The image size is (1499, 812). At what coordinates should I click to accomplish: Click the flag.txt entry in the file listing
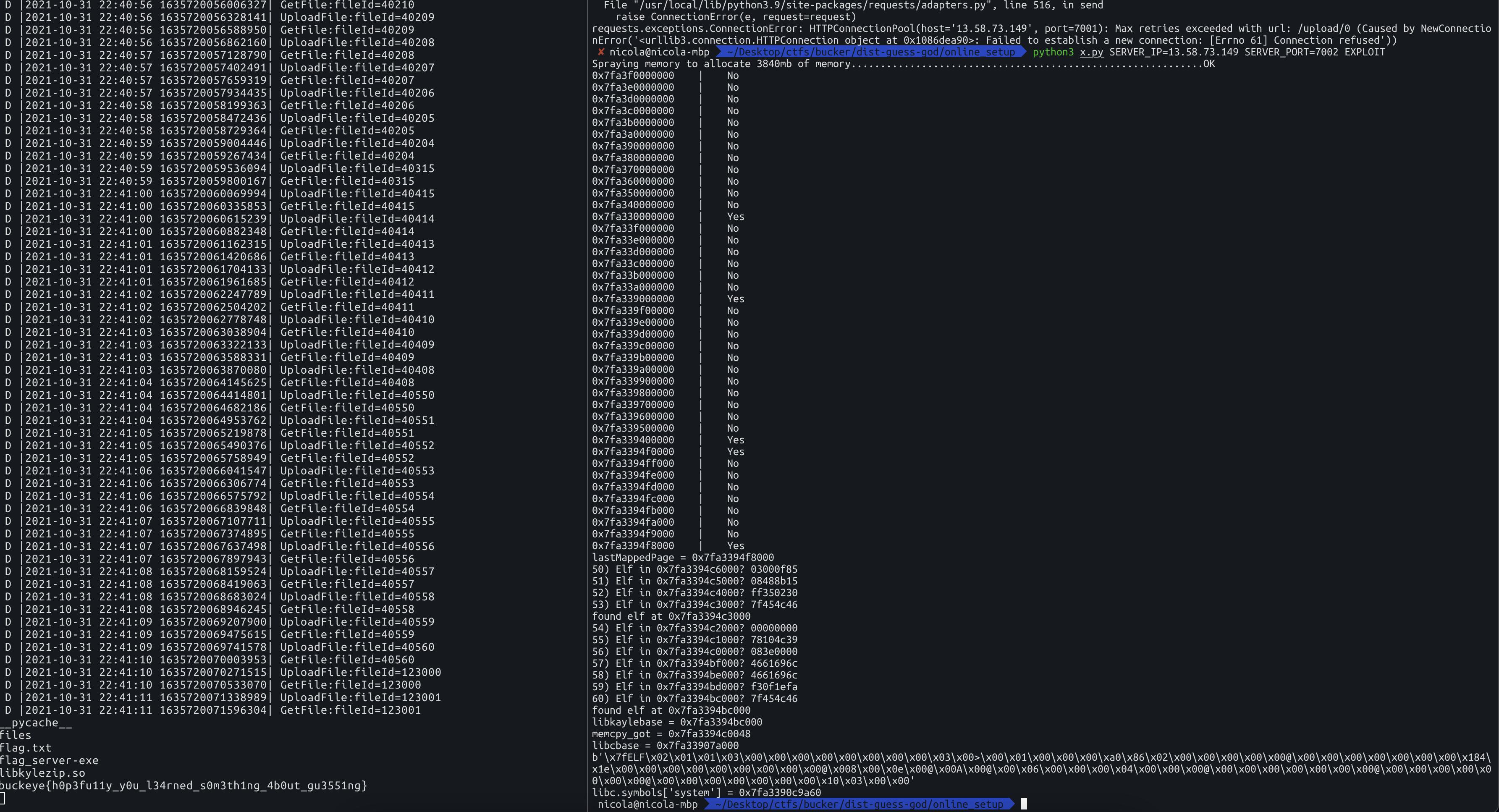click(x=26, y=747)
